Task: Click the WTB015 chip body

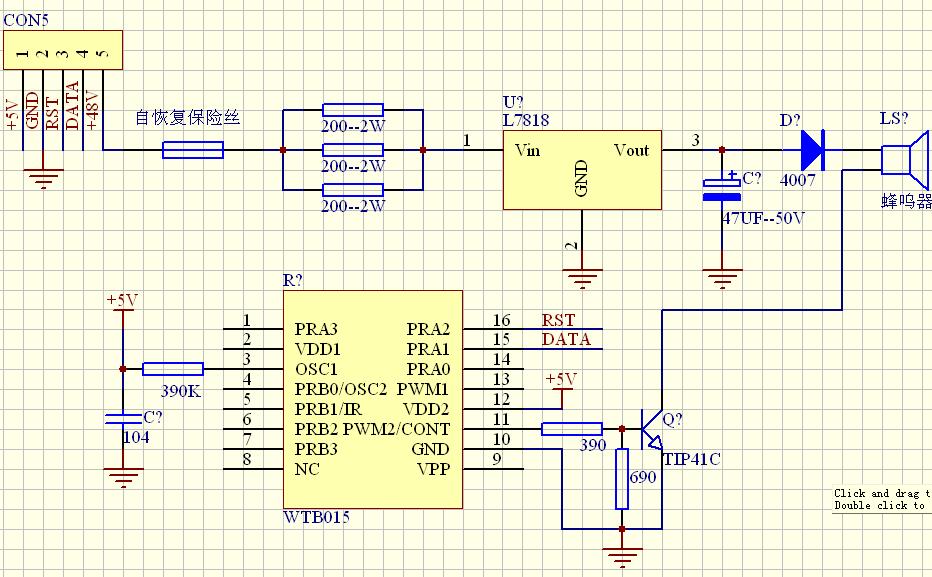Action: click(x=372, y=400)
